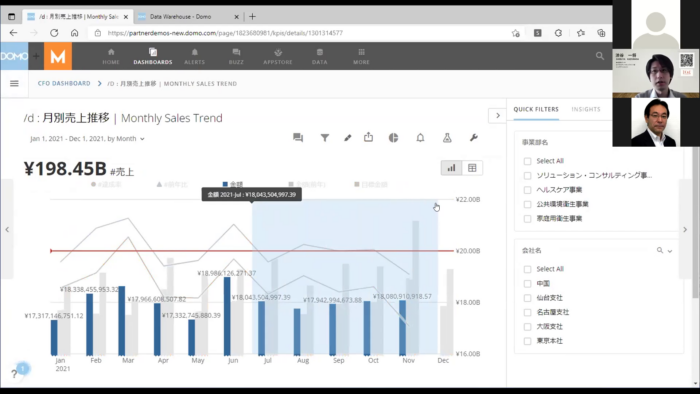This screenshot has width=700, height=394.
Task: Open Dashboards navigation item
Action: point(153,57)
